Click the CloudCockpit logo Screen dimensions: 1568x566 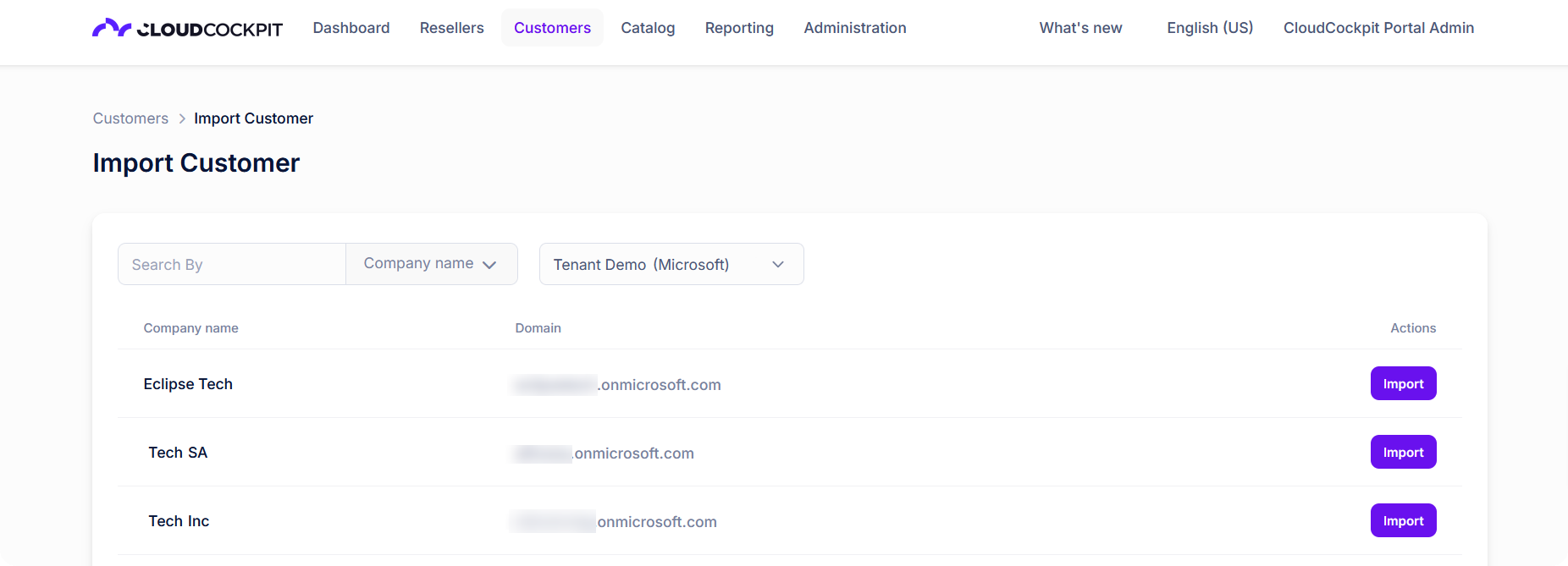click(x=187, y=28)
